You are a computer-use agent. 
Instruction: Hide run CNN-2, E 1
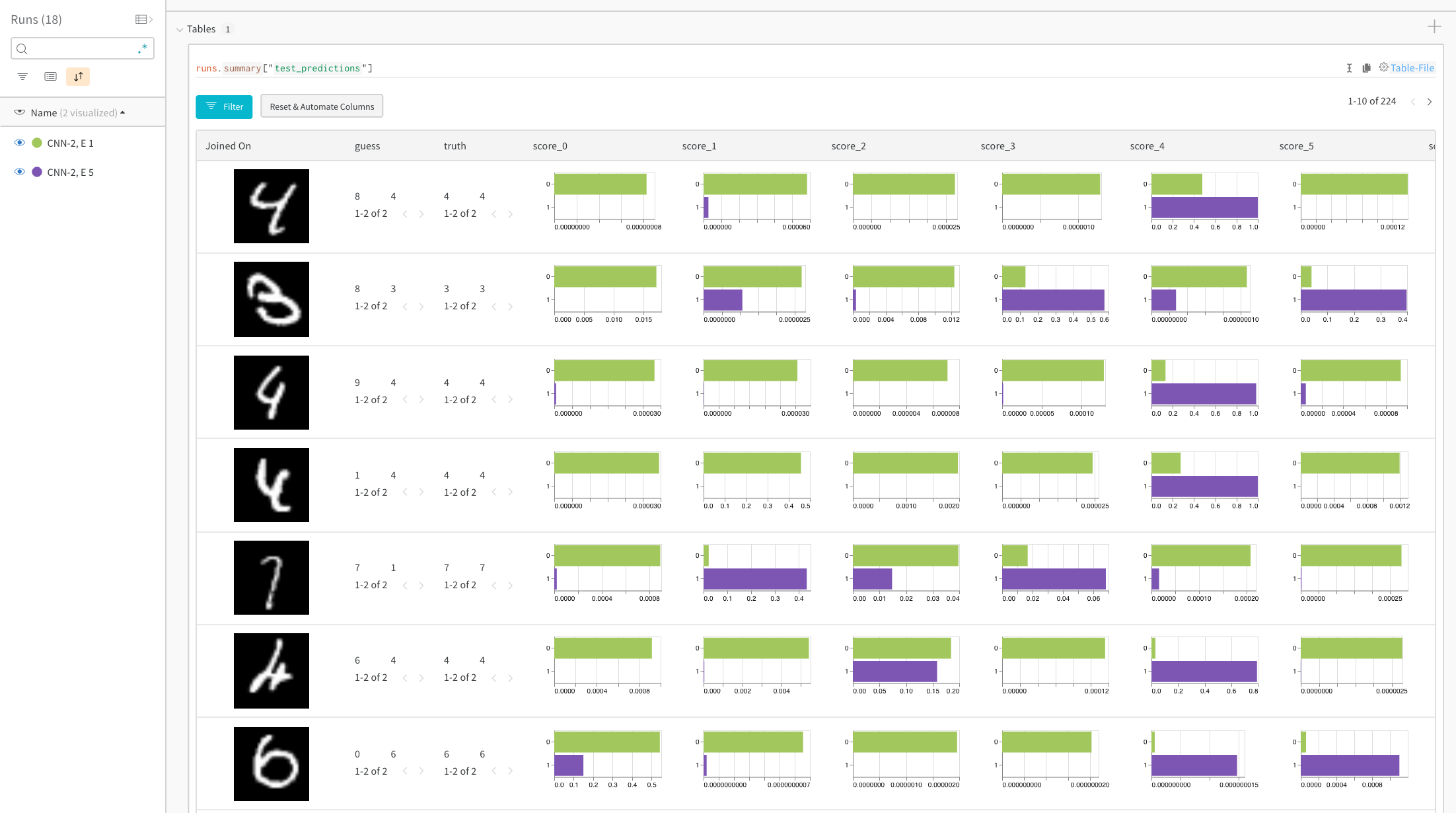pos(20,143)
